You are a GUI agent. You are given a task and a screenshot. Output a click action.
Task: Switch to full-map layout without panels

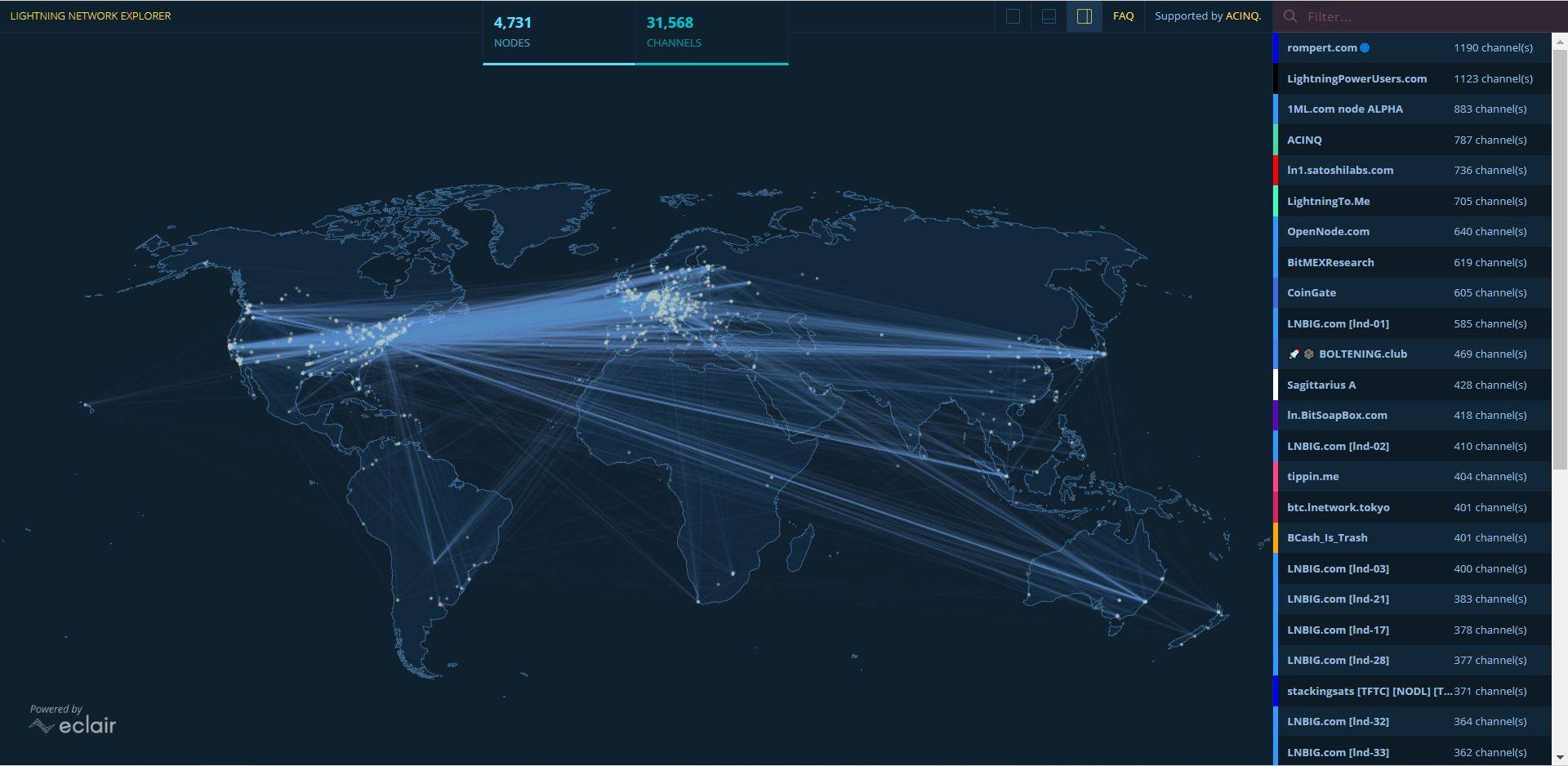(x=1013, y=16)
